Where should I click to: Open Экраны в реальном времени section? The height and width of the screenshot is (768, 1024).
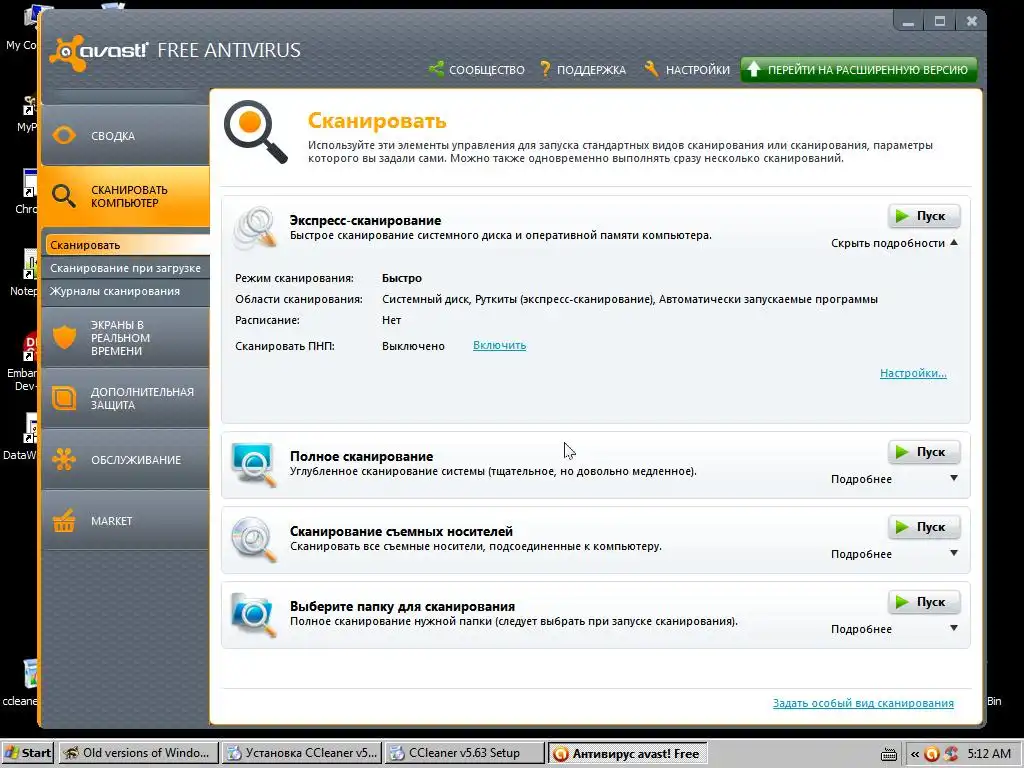click(125, 337)
